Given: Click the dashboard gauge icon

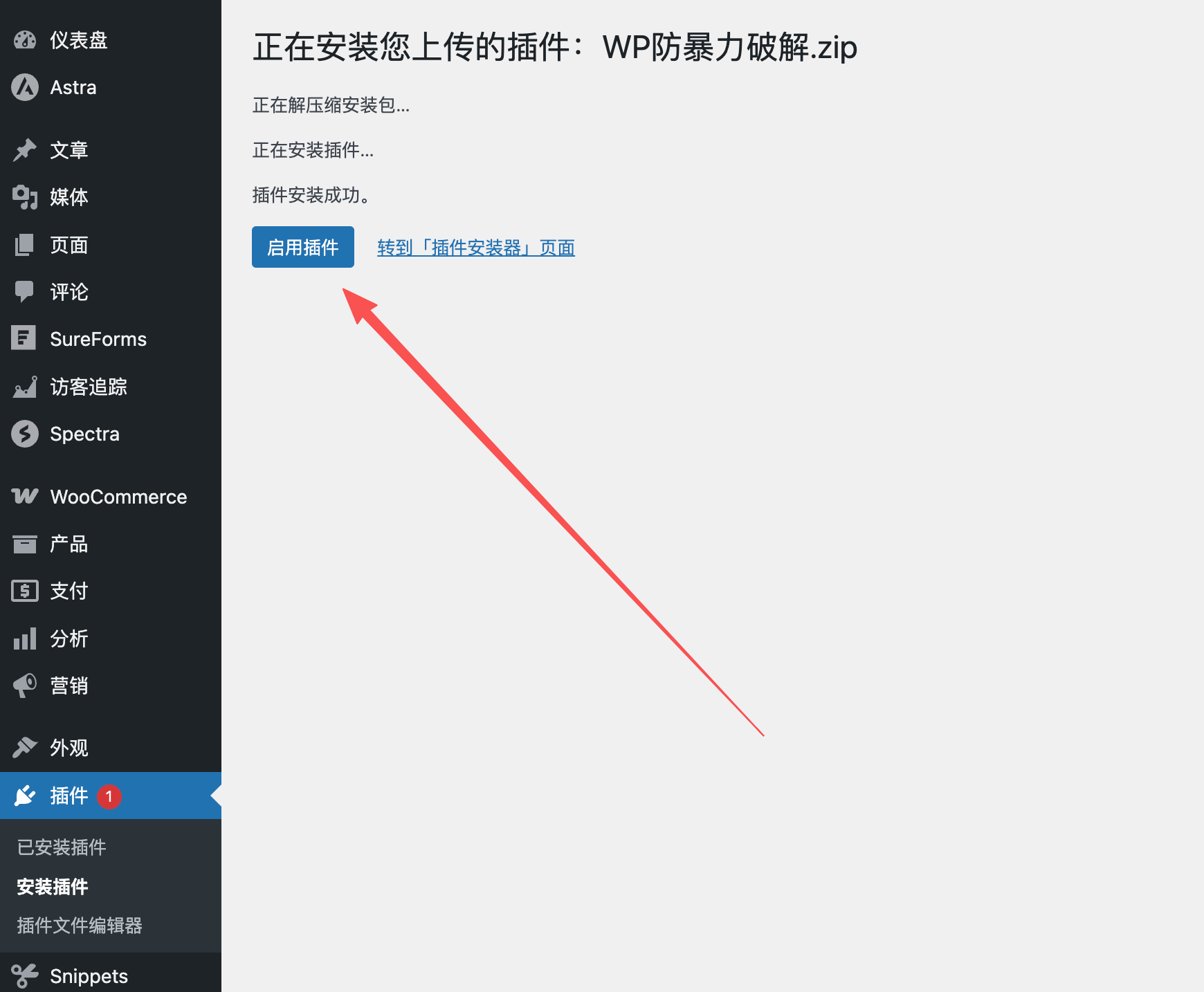Looking at the screenshot, I should [x=25, y=40].
